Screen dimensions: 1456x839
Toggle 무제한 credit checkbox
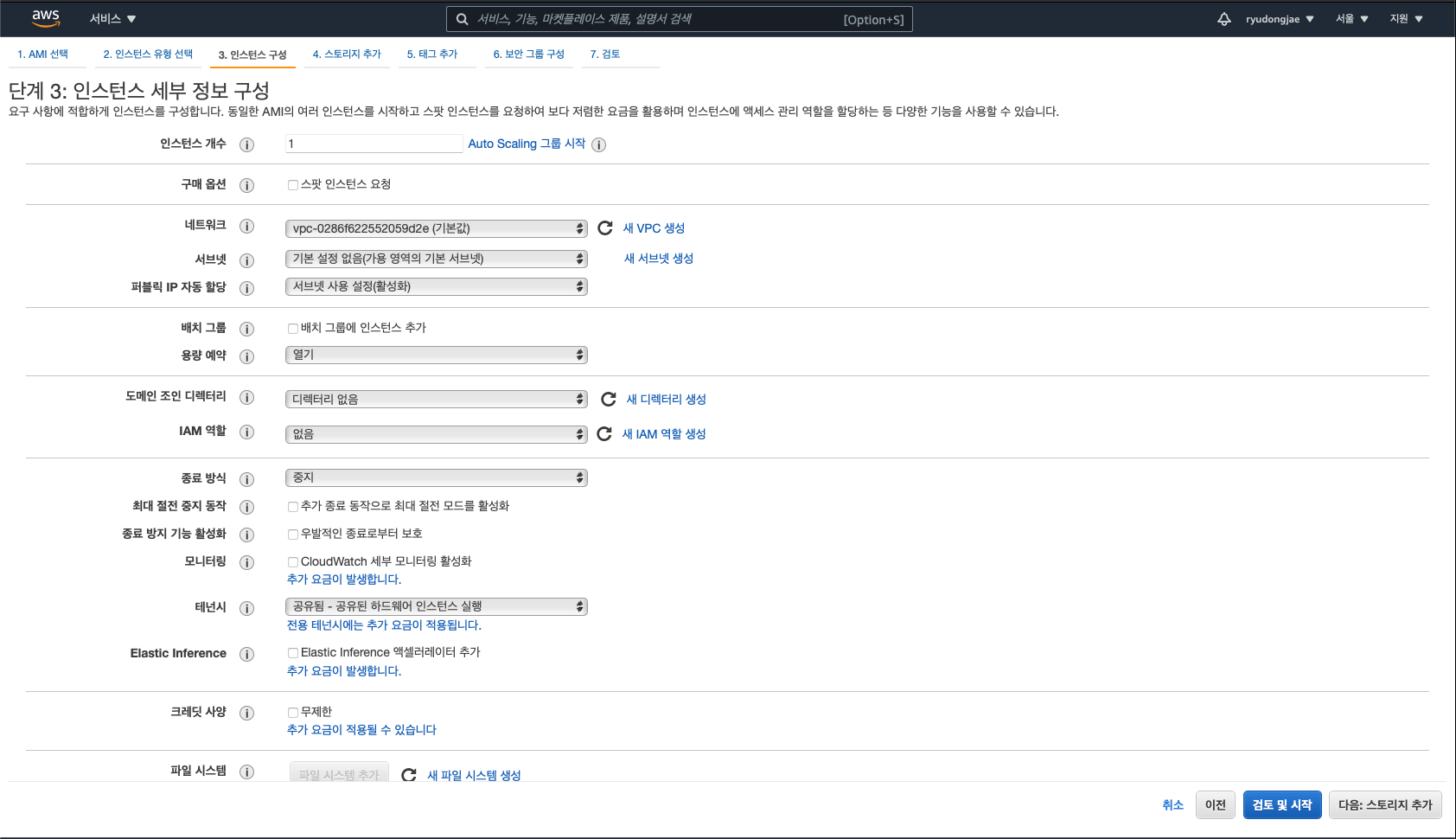[x=293, y=713]
